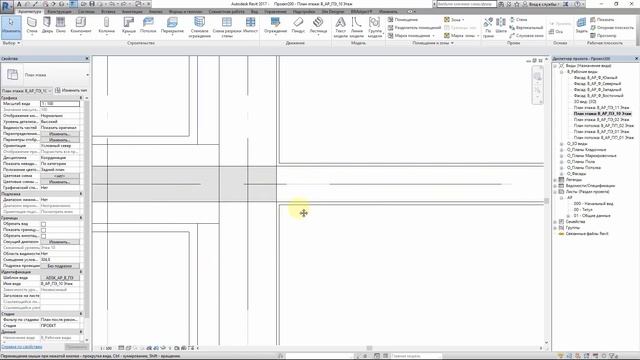
Task: Click the view scale 1:100 in status bar
Action: point(106,348)
